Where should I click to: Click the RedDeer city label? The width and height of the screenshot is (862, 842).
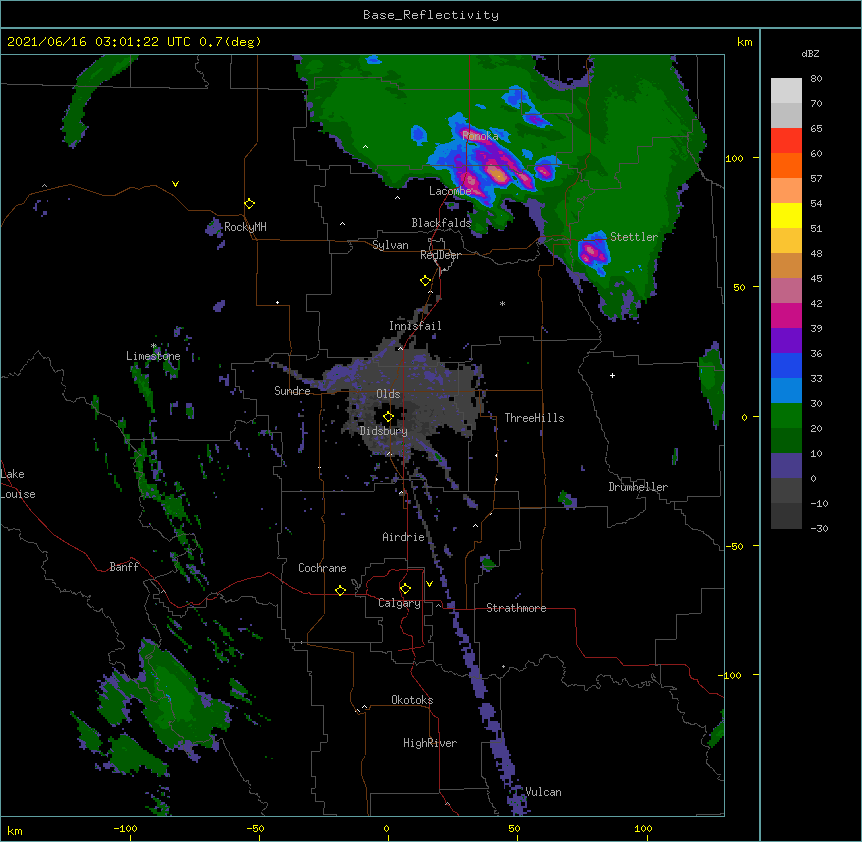click(x=440, y=255)
